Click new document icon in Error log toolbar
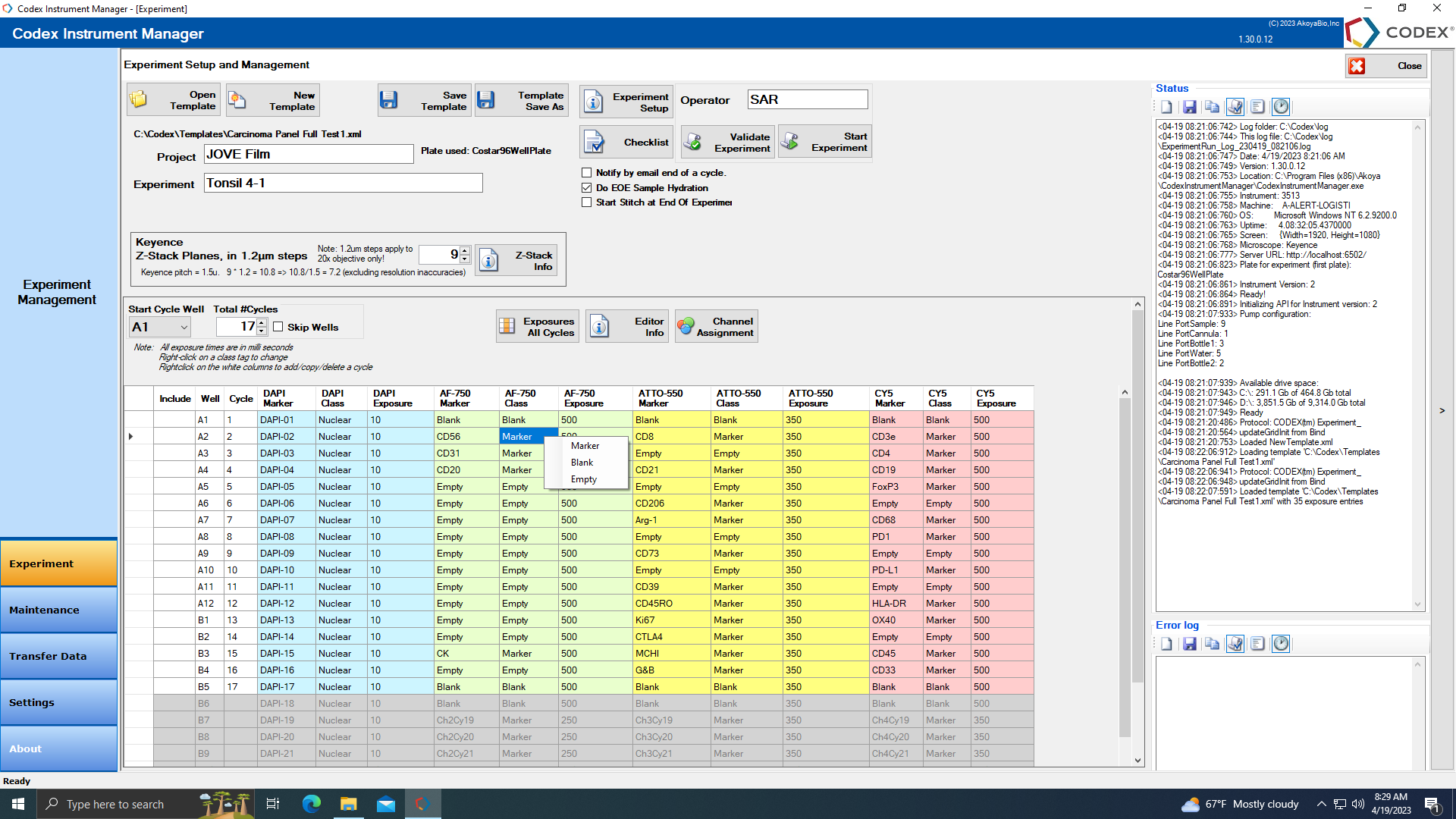Viewport: 1456px width, 819px height. coord(1166,644)
